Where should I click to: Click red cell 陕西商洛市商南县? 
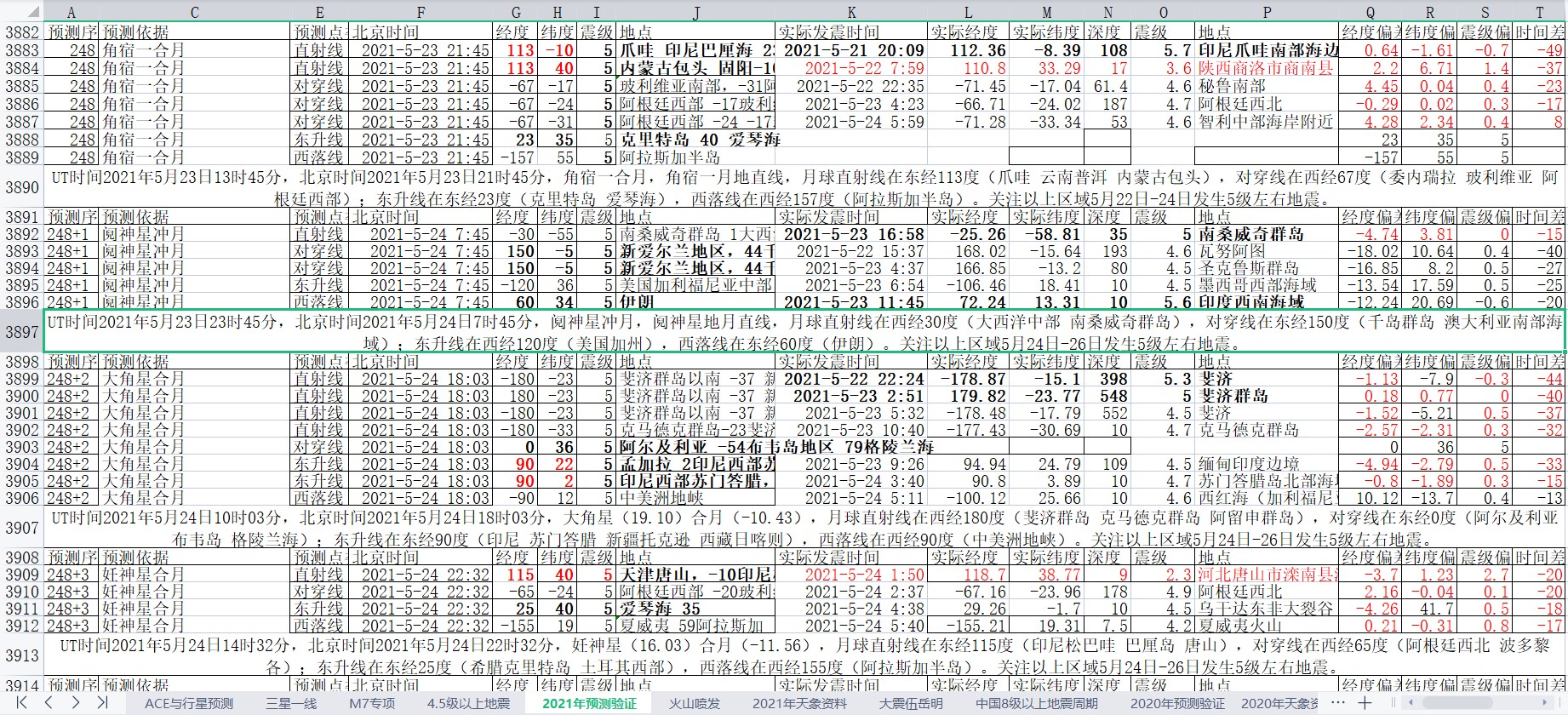click(1267, 68)
